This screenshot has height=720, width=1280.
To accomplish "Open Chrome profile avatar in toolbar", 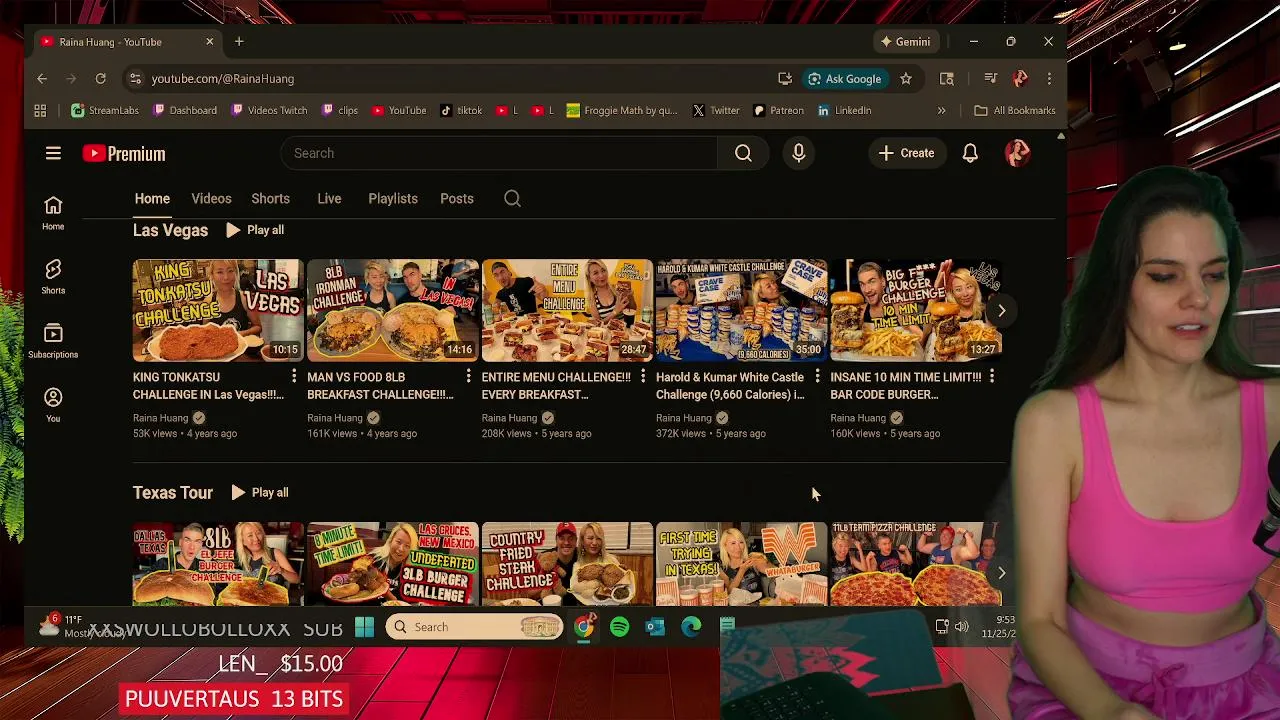I will pyautogui.click(x=1020, y=78).
